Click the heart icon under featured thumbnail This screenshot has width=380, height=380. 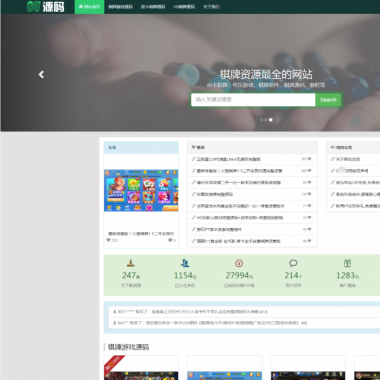108,240
